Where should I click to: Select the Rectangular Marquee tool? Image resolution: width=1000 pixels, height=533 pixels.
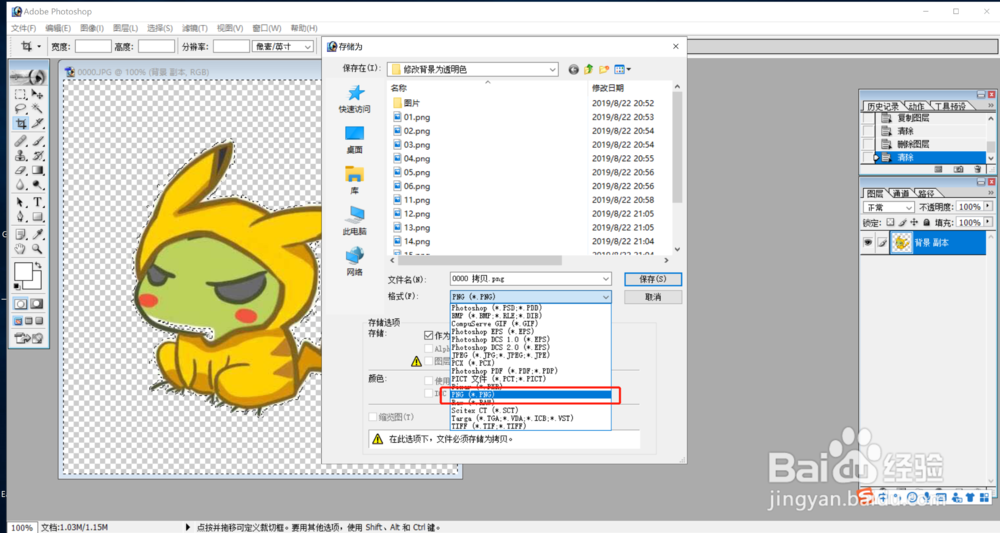(x=20, y=94)
